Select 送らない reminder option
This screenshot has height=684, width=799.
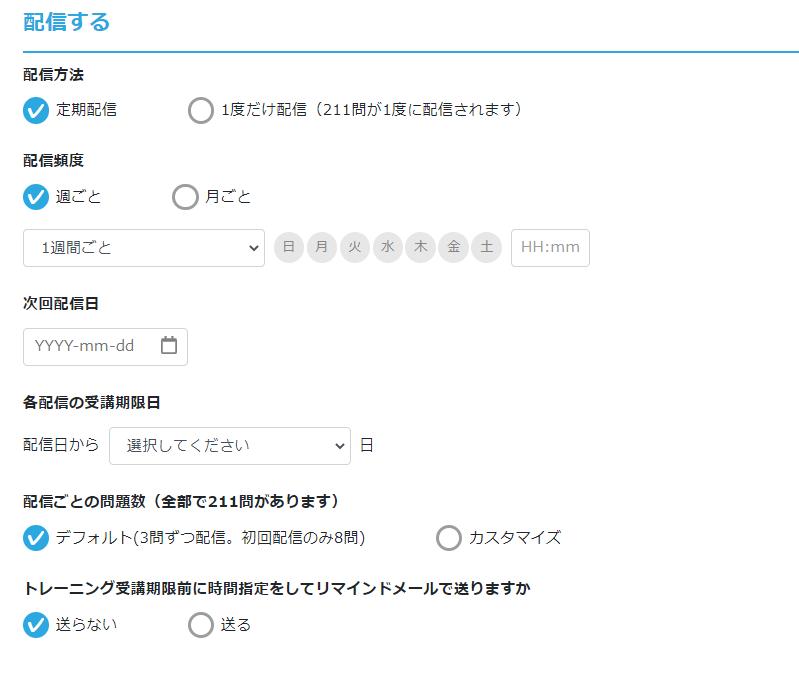point(36,625)
